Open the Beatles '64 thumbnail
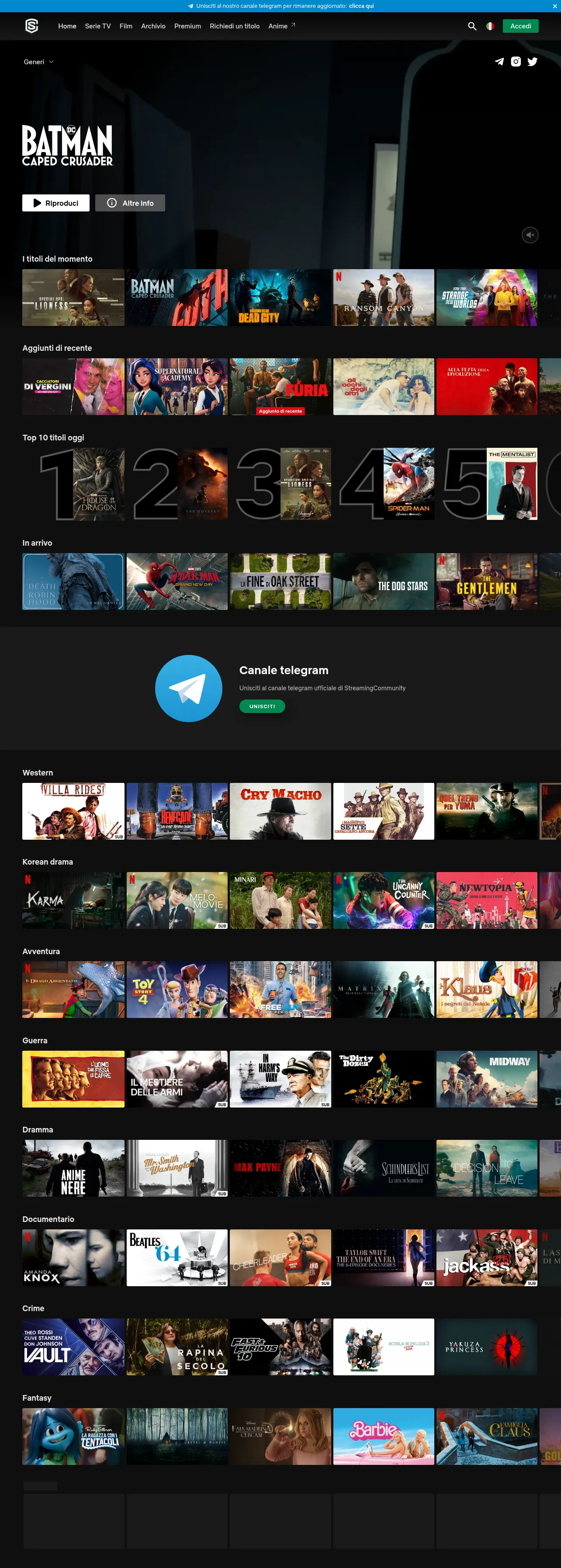The image size is (561, 1568). coord(177,1257)
